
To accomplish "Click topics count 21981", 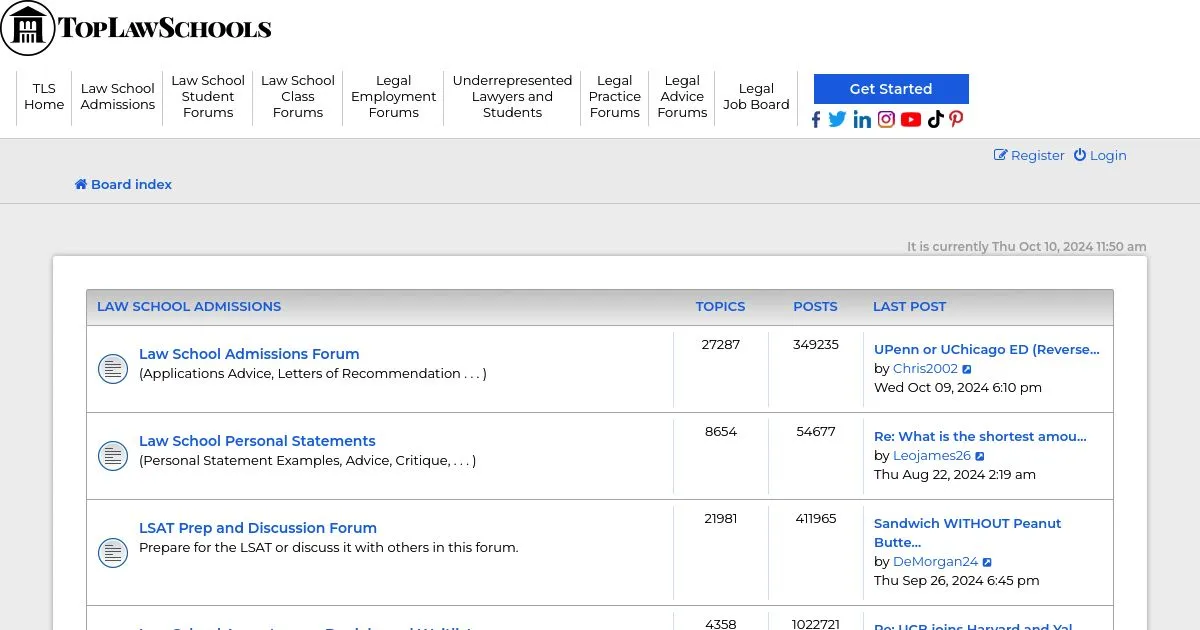I will 721,519.
